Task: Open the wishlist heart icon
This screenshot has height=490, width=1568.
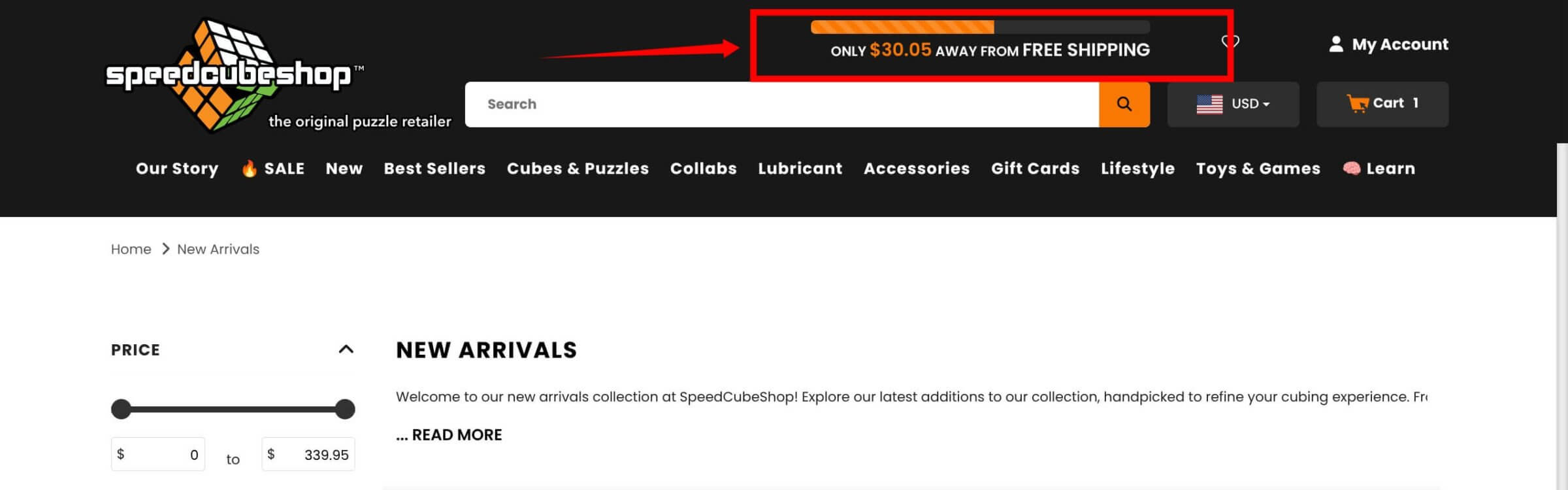Action: pyautogui.click(x=1230, y=42)
